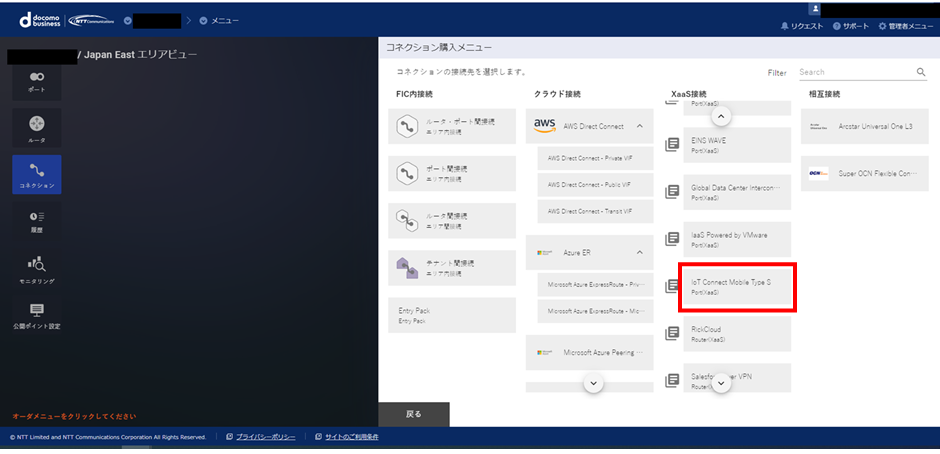The width and height of the screenshot is (940, 454).
Task: Click the Global Data Center Interconnect list icon
Action: [x=672, y=192]
